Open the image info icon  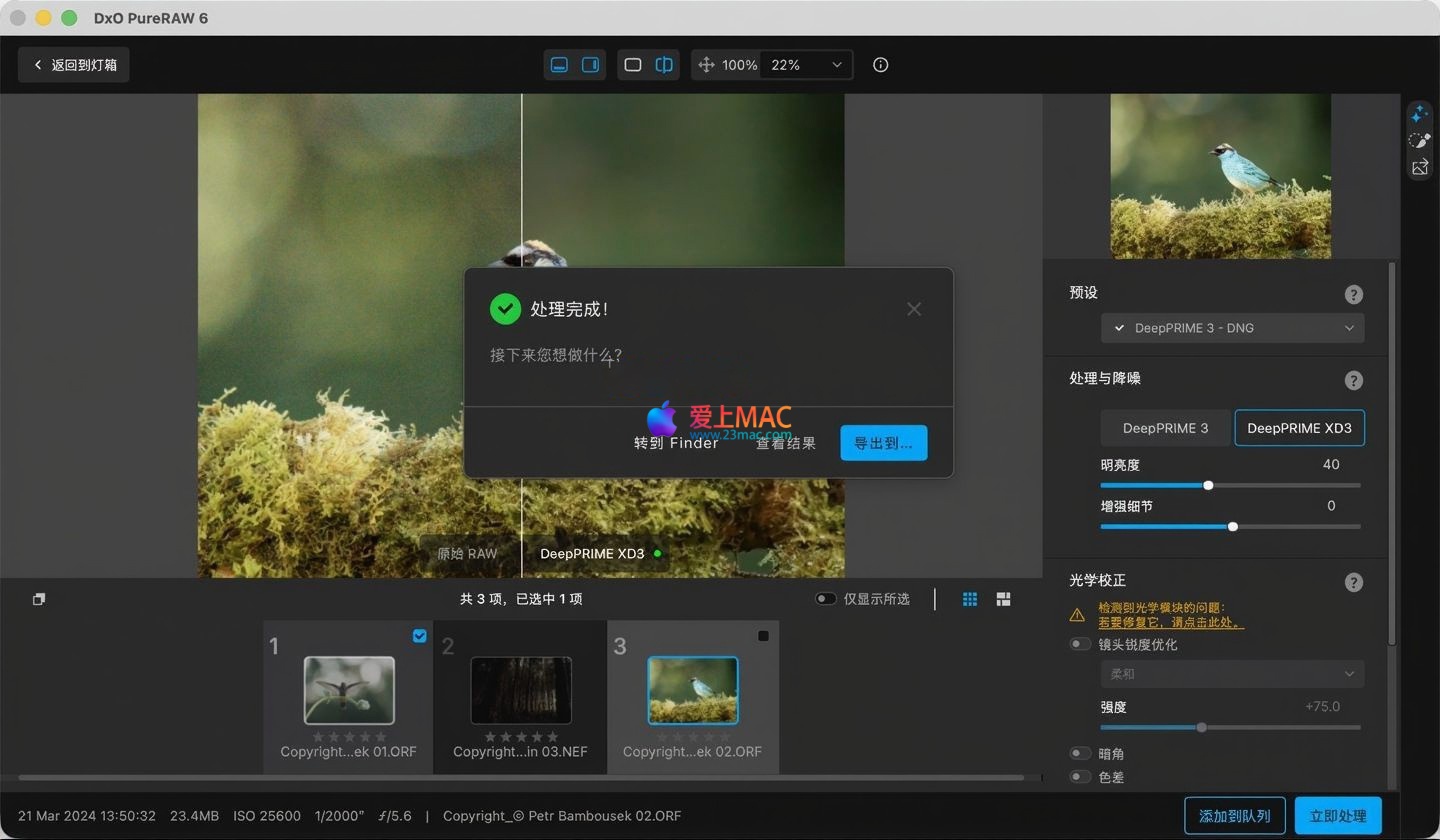point(880,65)
